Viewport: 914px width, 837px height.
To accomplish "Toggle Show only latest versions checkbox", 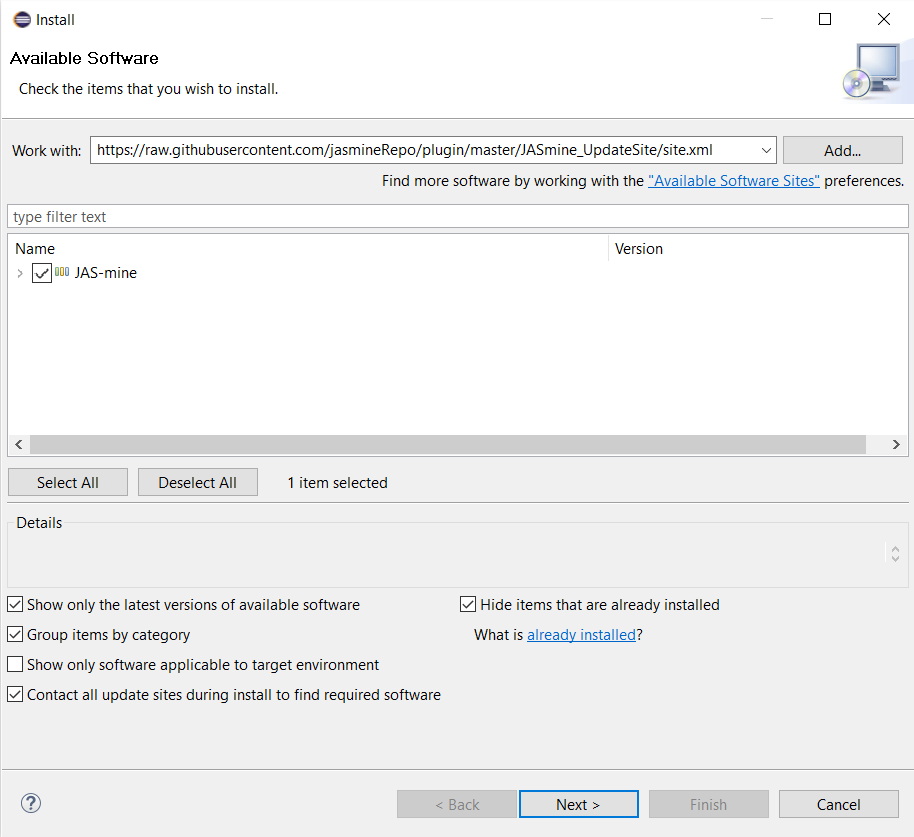I will [x=16, y=605].
